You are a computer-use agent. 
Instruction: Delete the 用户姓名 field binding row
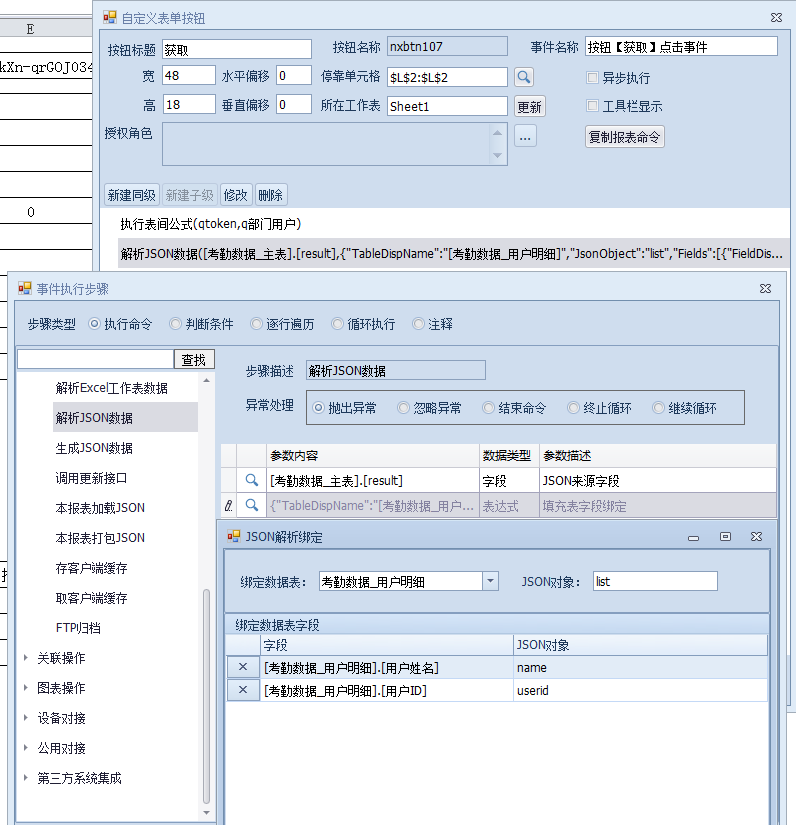click(243, 667)
